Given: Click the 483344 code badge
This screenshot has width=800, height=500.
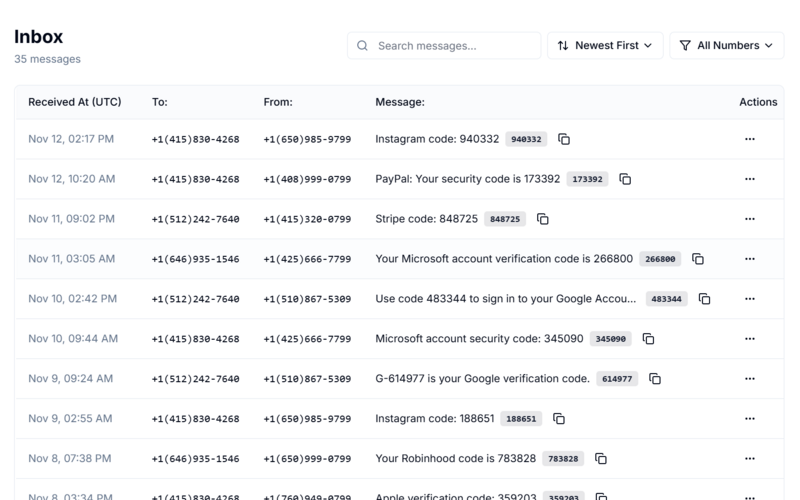Looking at the screenshot, I should tap(666, 299).
